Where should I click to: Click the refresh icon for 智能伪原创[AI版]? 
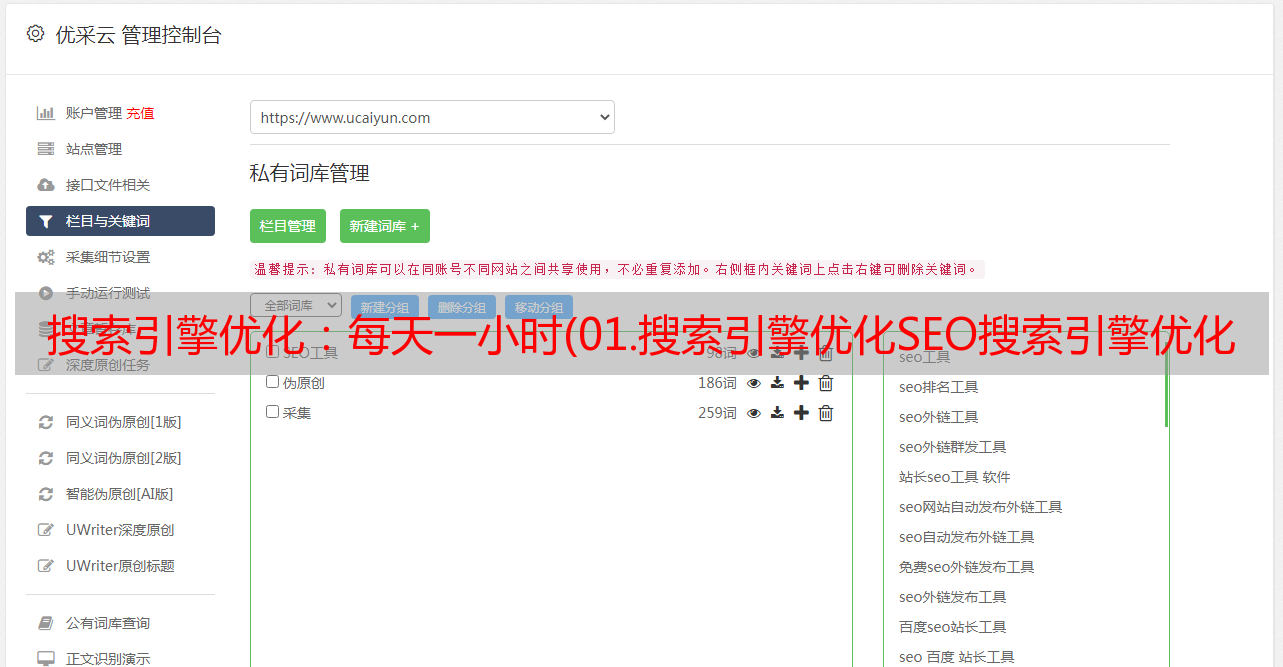(x=46, y=494)
